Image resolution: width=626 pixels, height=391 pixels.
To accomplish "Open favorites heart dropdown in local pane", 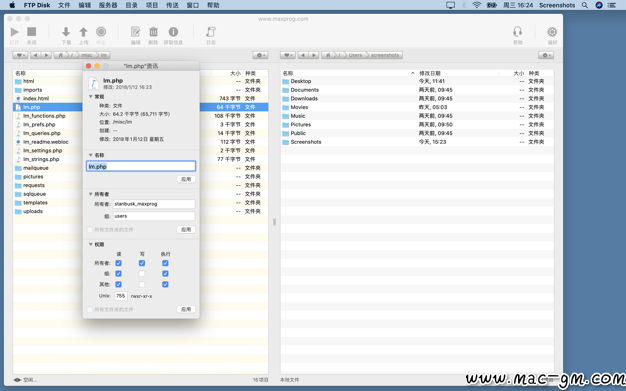I will (x=287, y=55).
